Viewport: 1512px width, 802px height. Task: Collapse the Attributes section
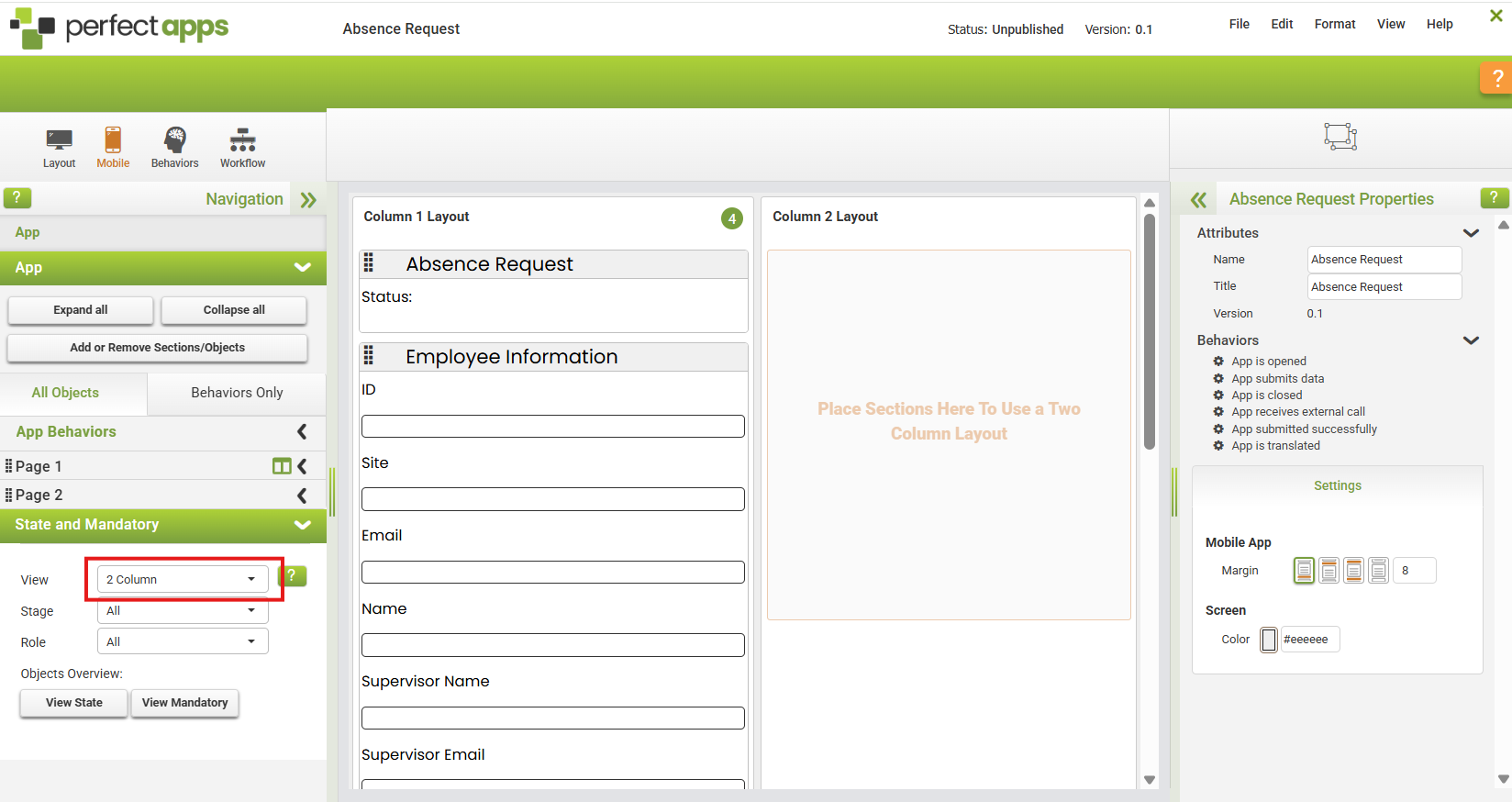[1471, 233]
